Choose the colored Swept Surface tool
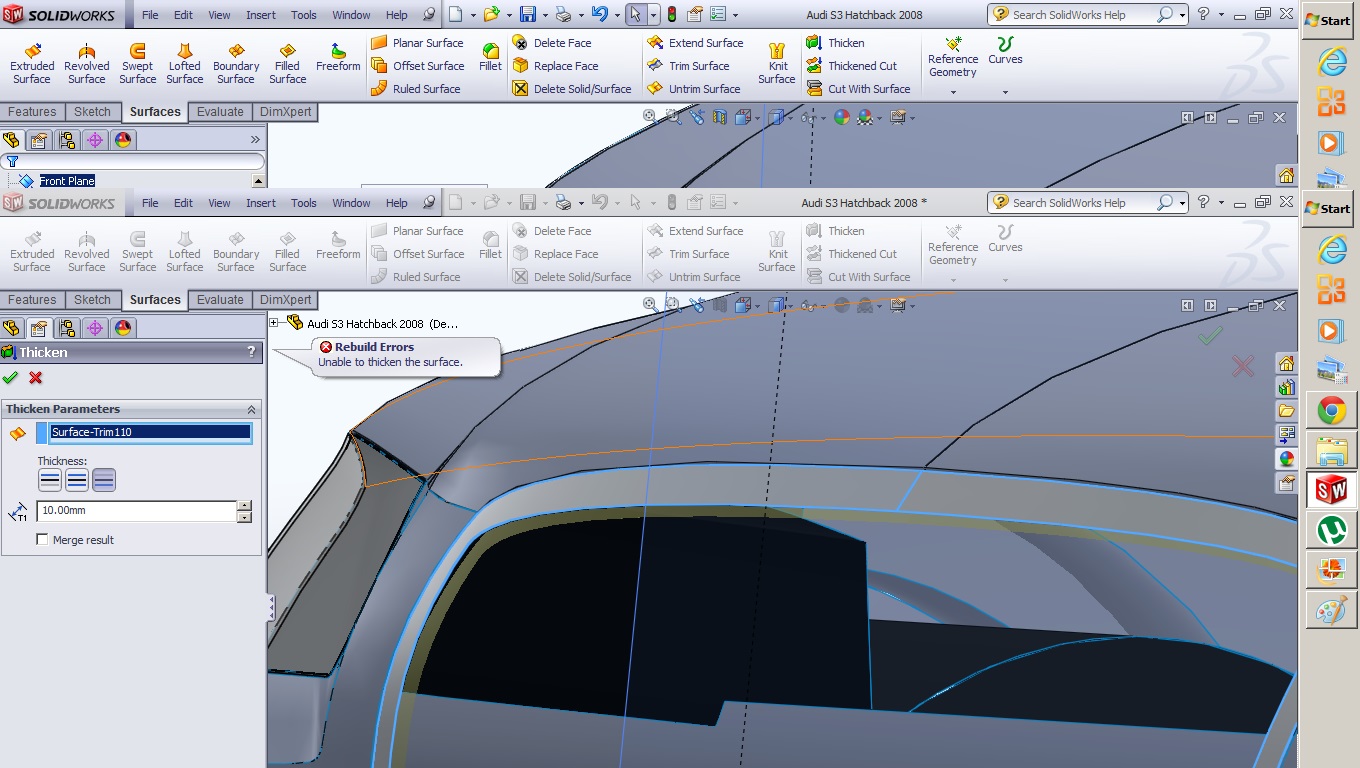This screenshot has width=1360, height=768. pyautogui.click(x=138, y=64)
